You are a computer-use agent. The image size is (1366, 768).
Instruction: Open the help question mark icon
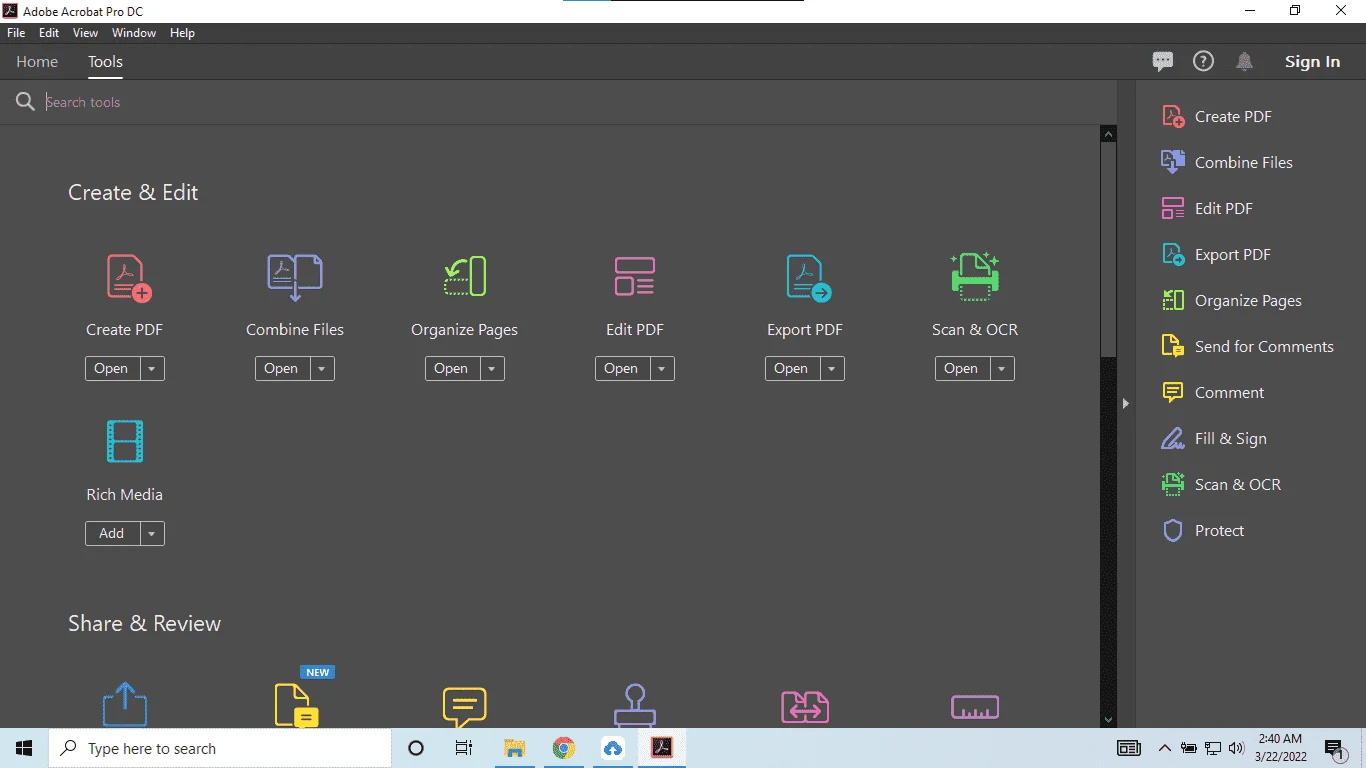pos(1203,62)
